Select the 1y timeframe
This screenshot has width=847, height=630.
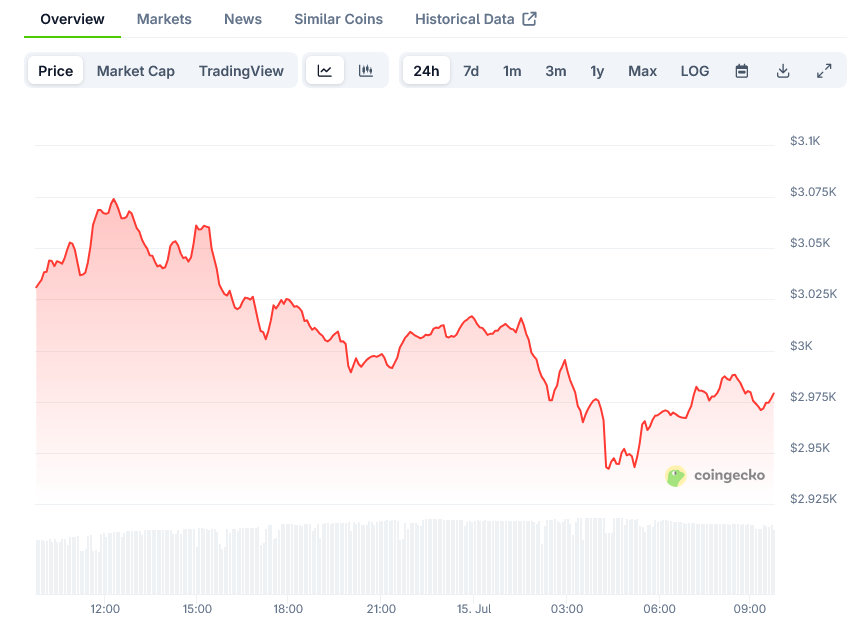tap(597, 71)
